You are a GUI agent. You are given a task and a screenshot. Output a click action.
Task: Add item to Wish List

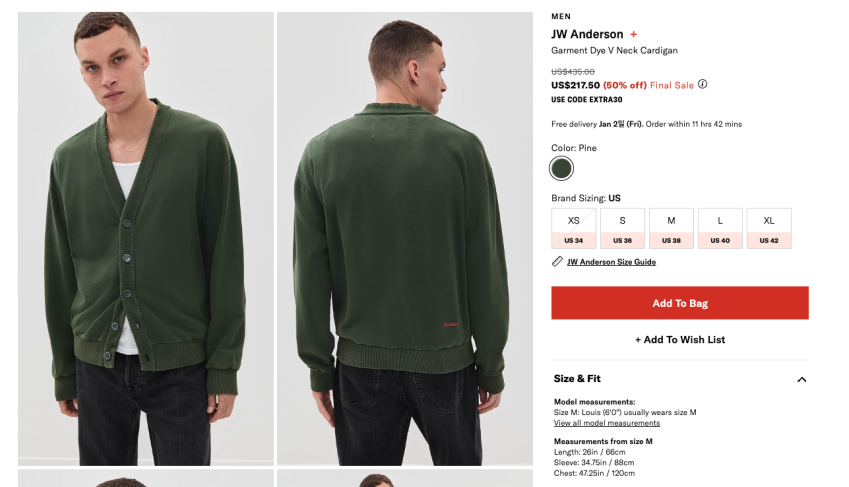point(680,340)
